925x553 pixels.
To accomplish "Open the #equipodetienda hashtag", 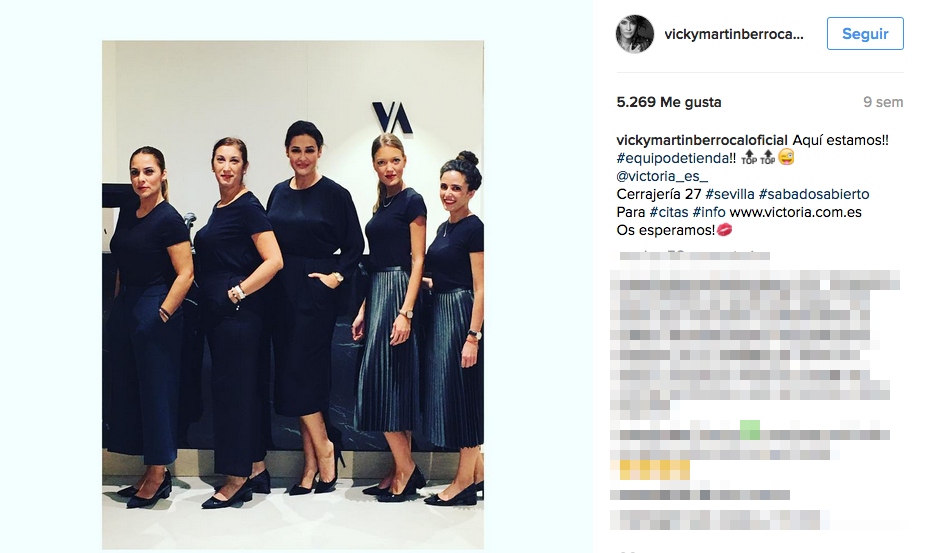I will (x=673, y=158).
